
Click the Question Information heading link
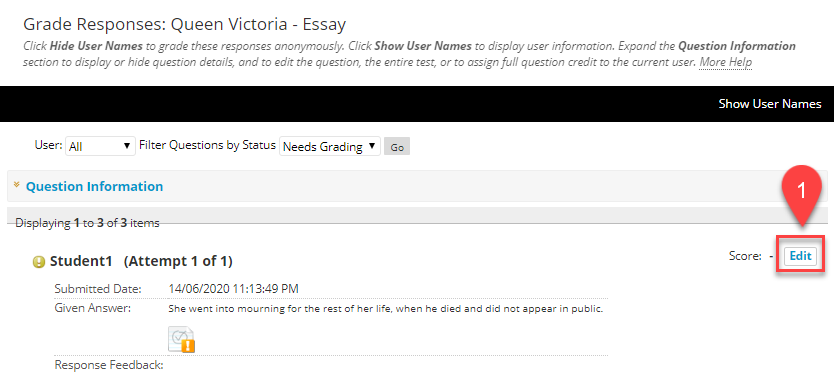point(94,186)
